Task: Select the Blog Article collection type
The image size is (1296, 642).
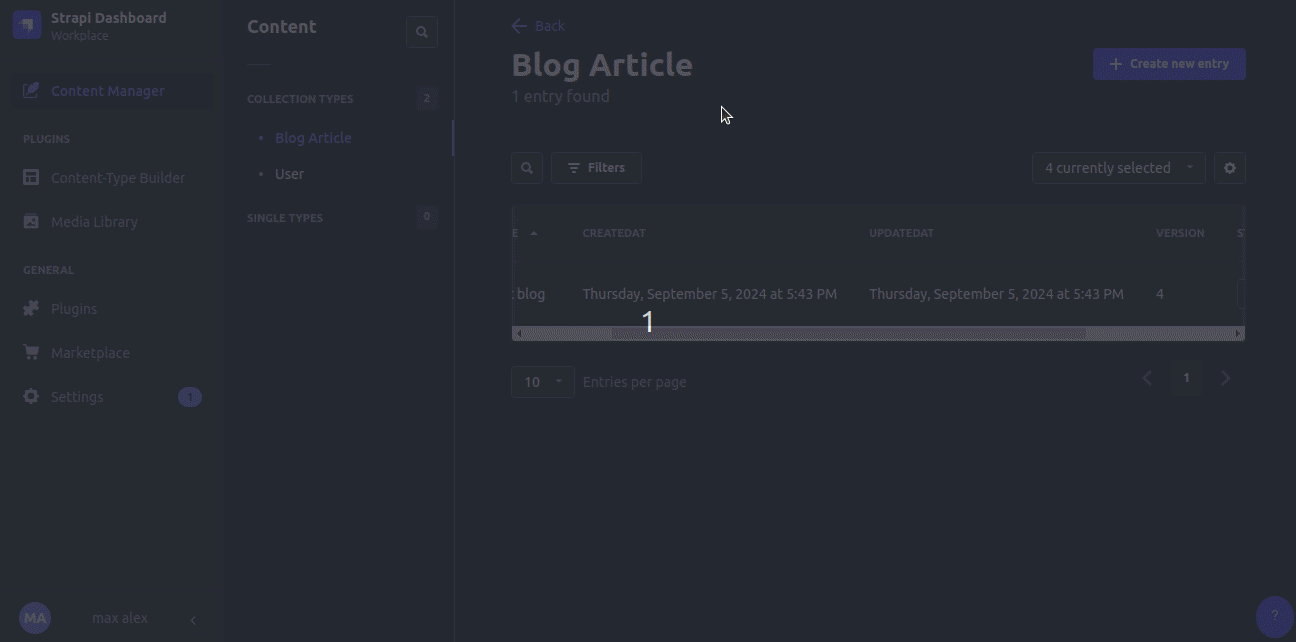Action: pos(313,138)
